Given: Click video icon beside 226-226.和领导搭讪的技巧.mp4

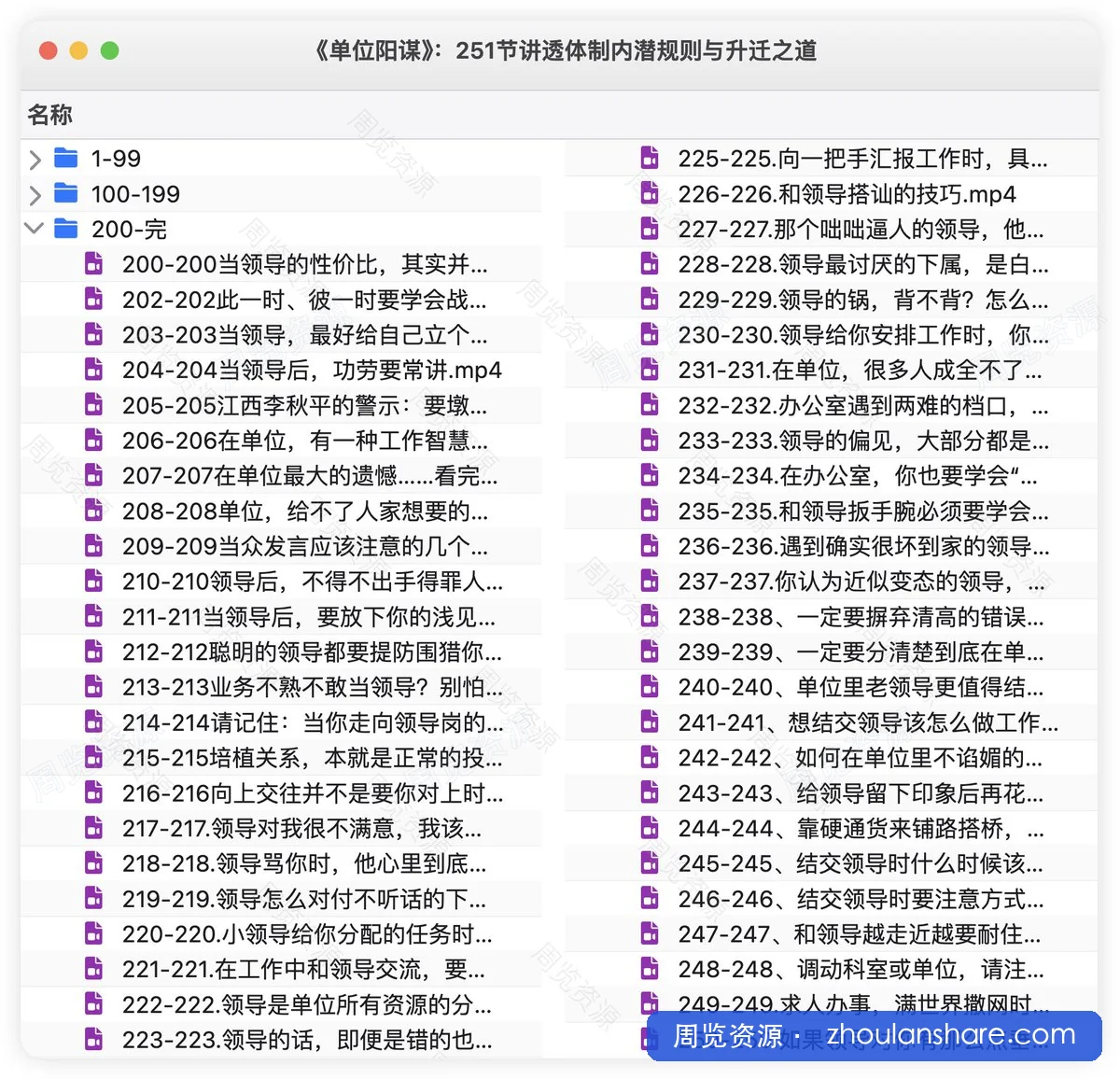Looking at the screenshot, I should pos(650,193).
